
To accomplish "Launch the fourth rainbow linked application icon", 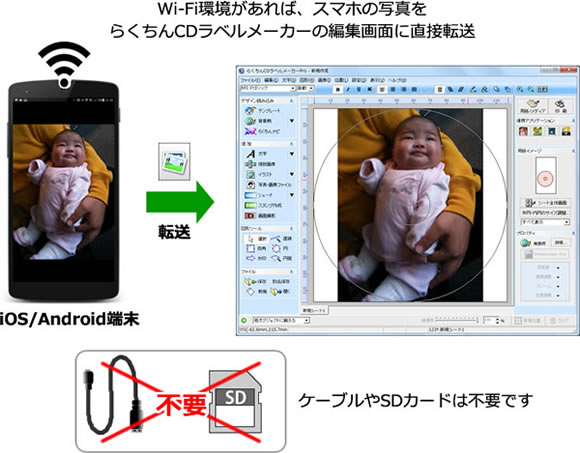I will [566, 131].
